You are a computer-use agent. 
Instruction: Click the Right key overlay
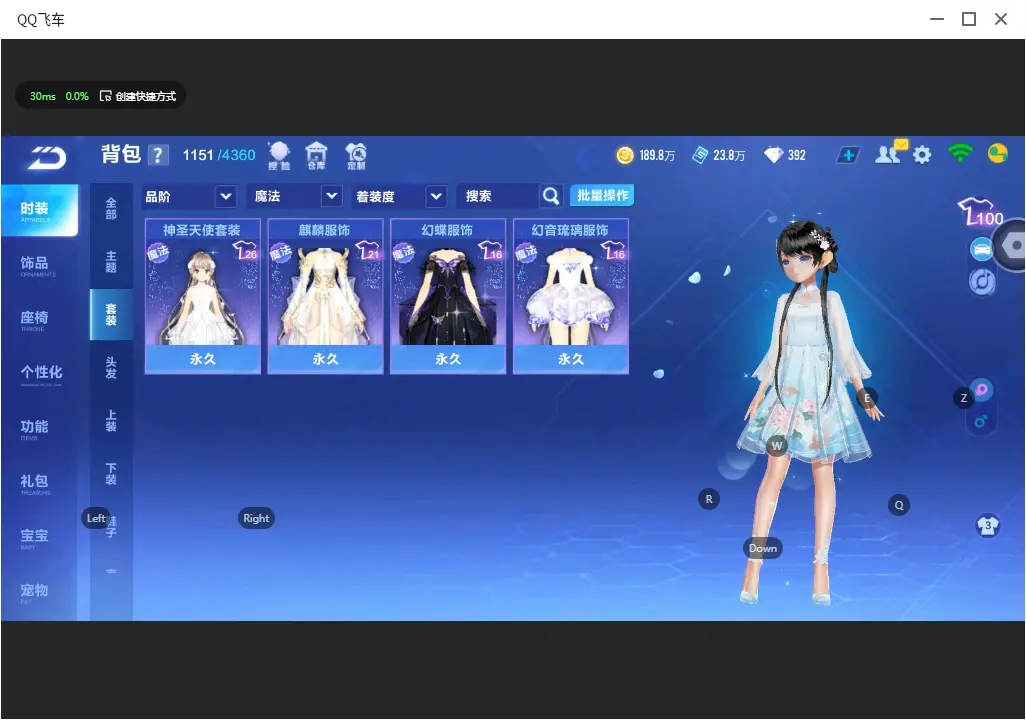click(256, 518)
